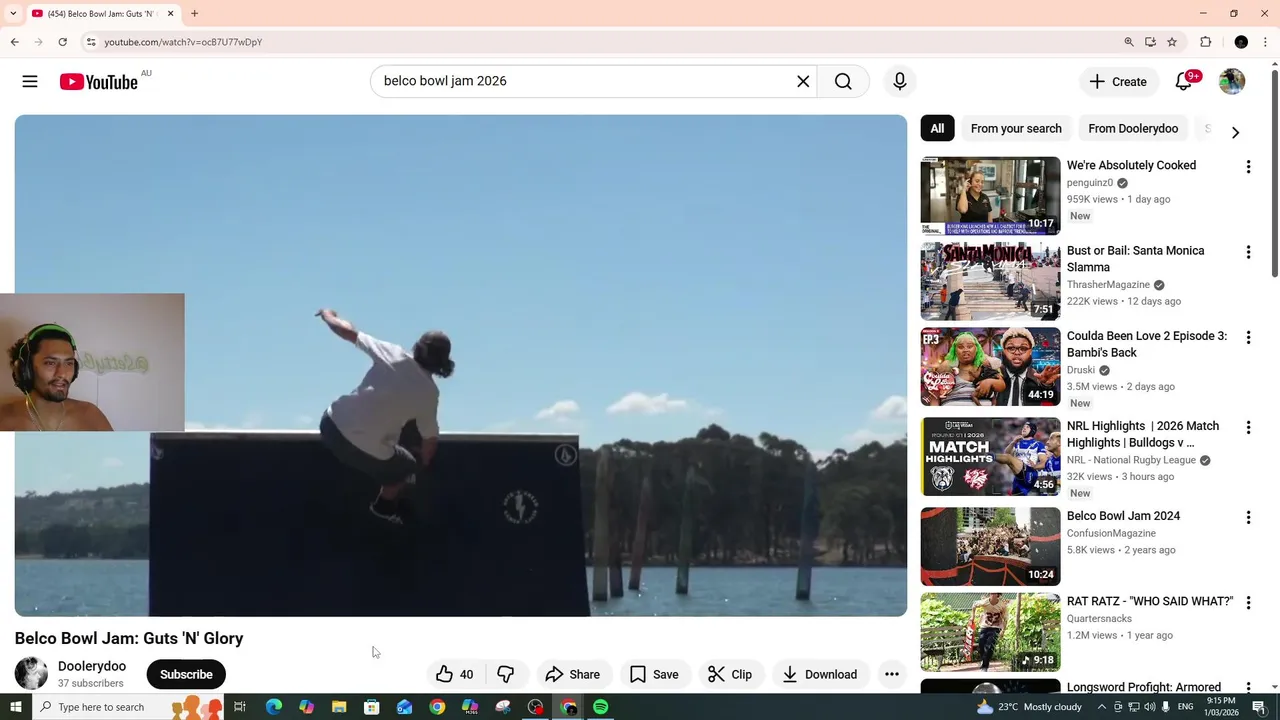Viewport: 1280px width, 720px height.
Task: Subscribe to Dooleryydoo
Action: [x=186, y=674]
